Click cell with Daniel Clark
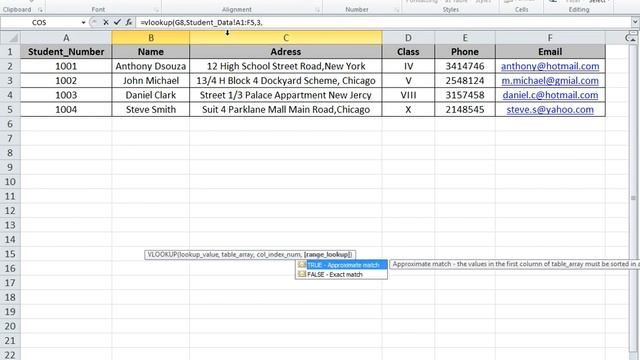 pyautogui.click(x=151, y=95)
